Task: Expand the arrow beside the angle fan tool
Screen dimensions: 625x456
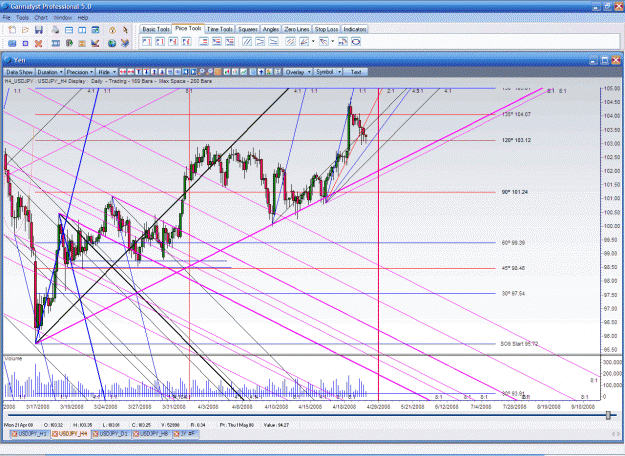Action: (x=313, y=41)
